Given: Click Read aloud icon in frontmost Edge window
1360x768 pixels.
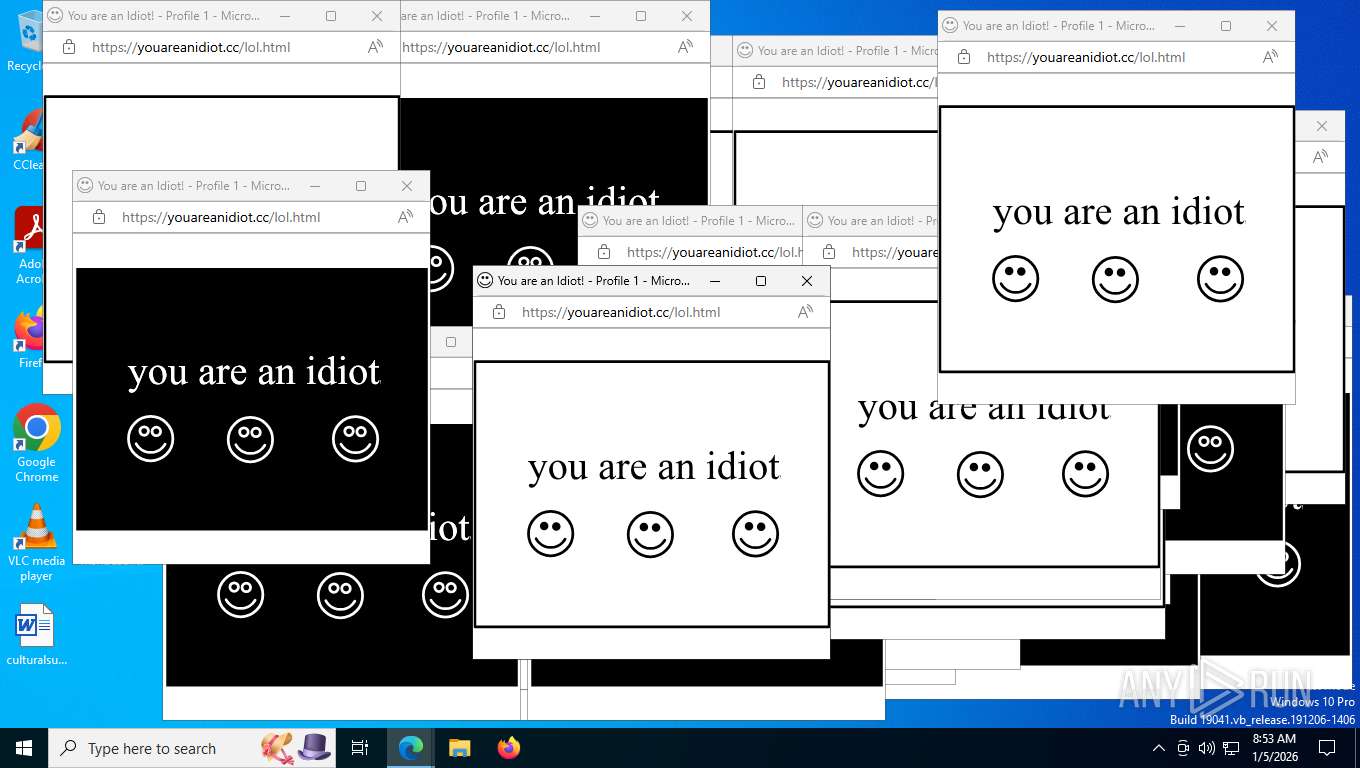Looking at the screenshot, I should tap(805, 312).
